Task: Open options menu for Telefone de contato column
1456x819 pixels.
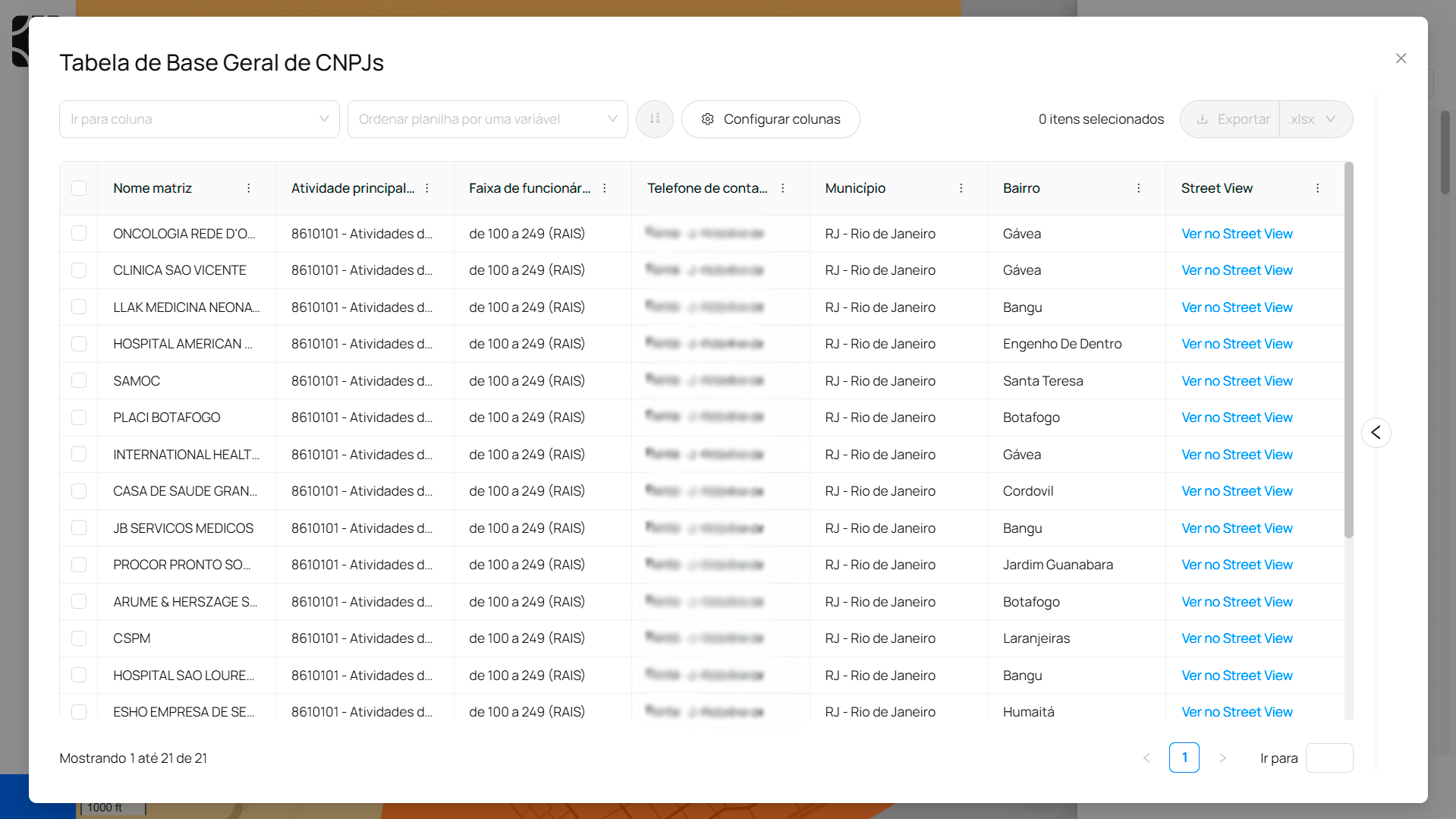Action: [783, 188]
